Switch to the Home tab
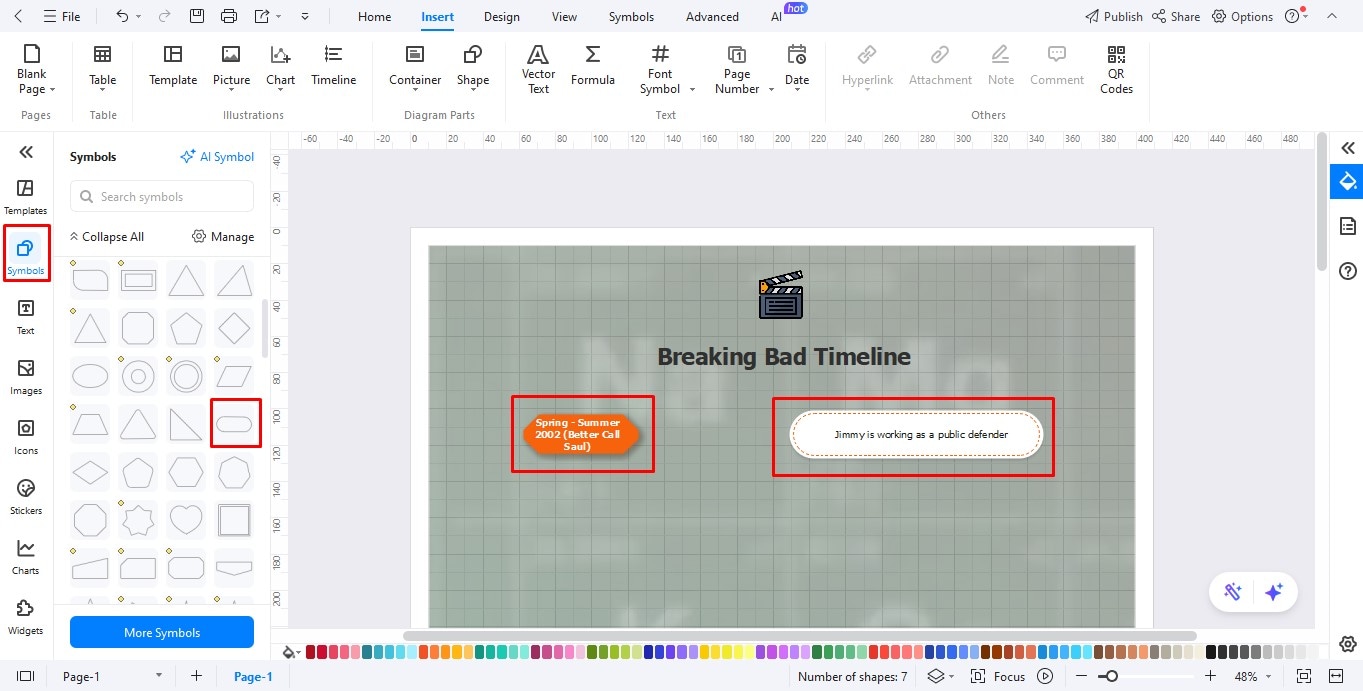The height and width of the screenshot is (691, 1363). 375,16
